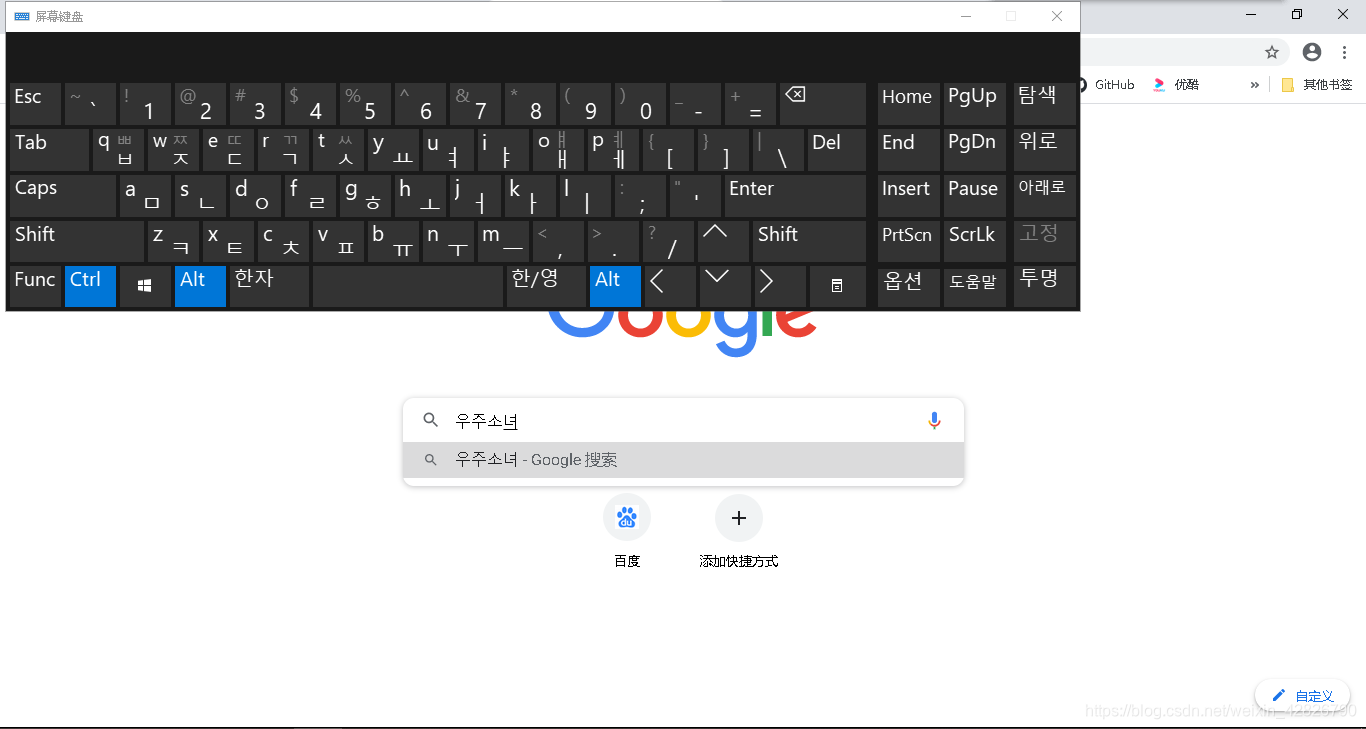
Task: Click the Pause key
Action: 974,196
